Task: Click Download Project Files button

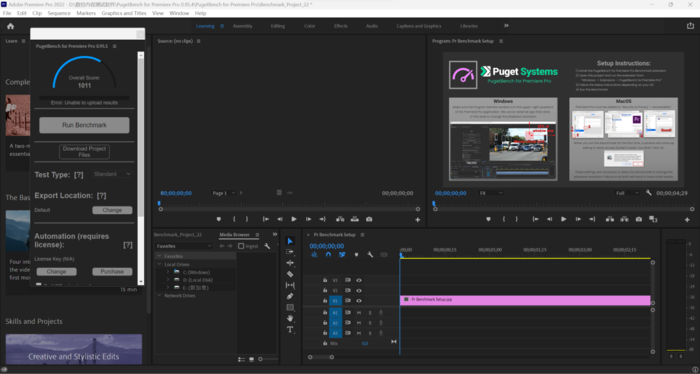Action: tap(84, 152)
